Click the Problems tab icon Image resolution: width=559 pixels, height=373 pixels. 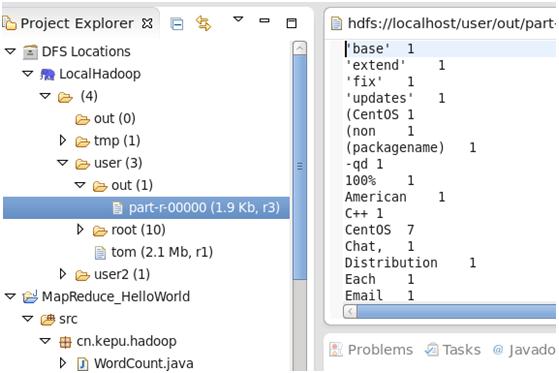pyautogui.click(x=335, y=350)
